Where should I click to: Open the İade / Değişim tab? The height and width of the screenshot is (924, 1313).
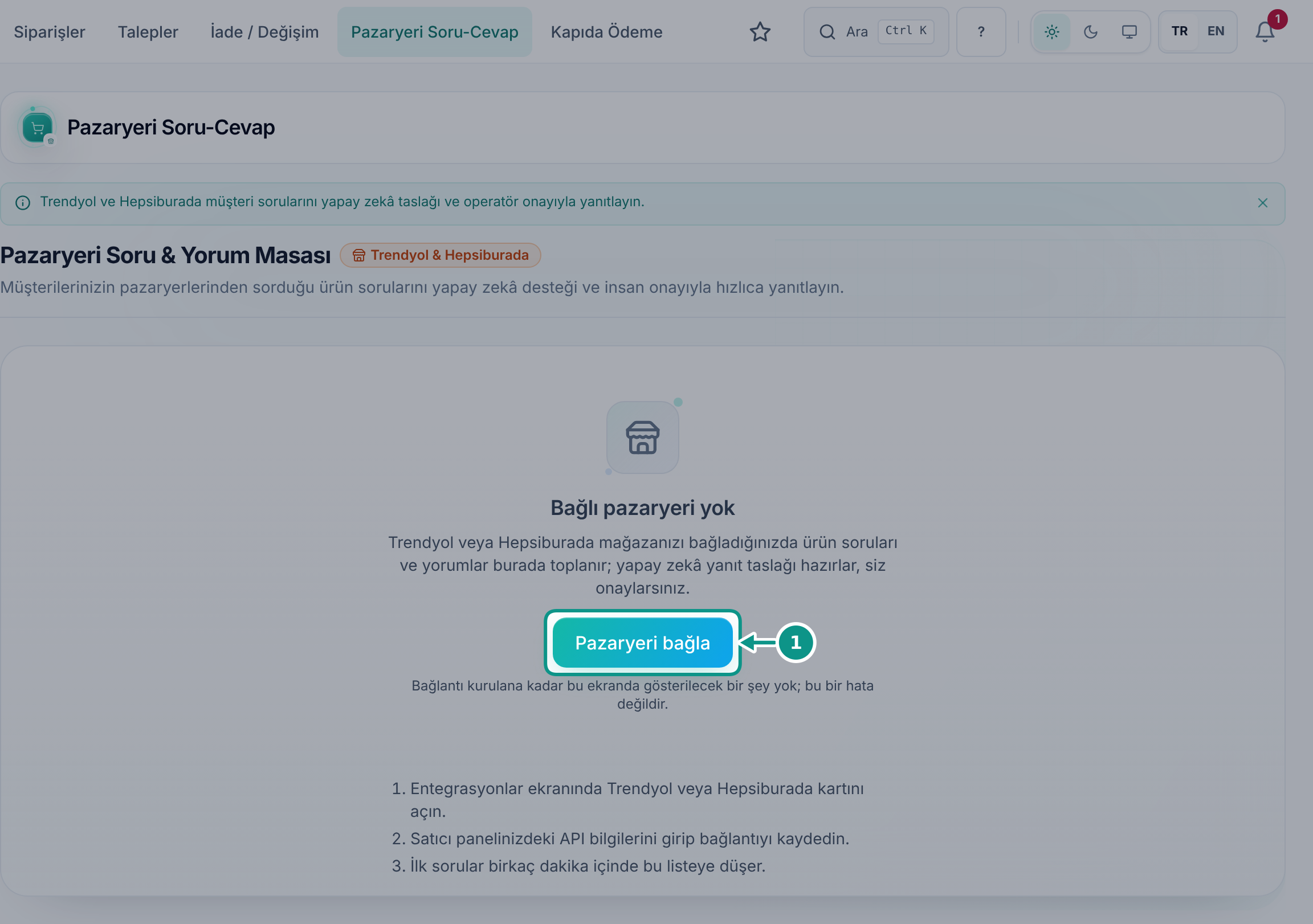click(264, 32)
